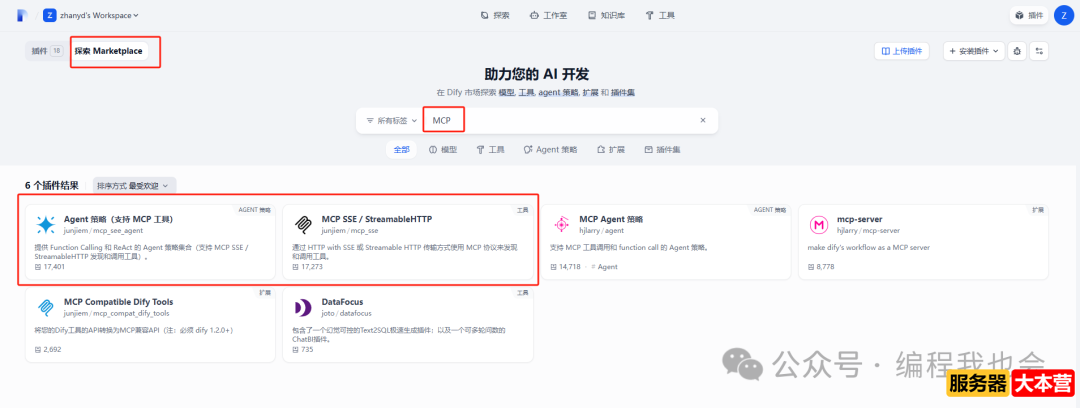
Task: Click the MCP SSE / StreamableHTTP plugin icon
Action: coord(303,225)
